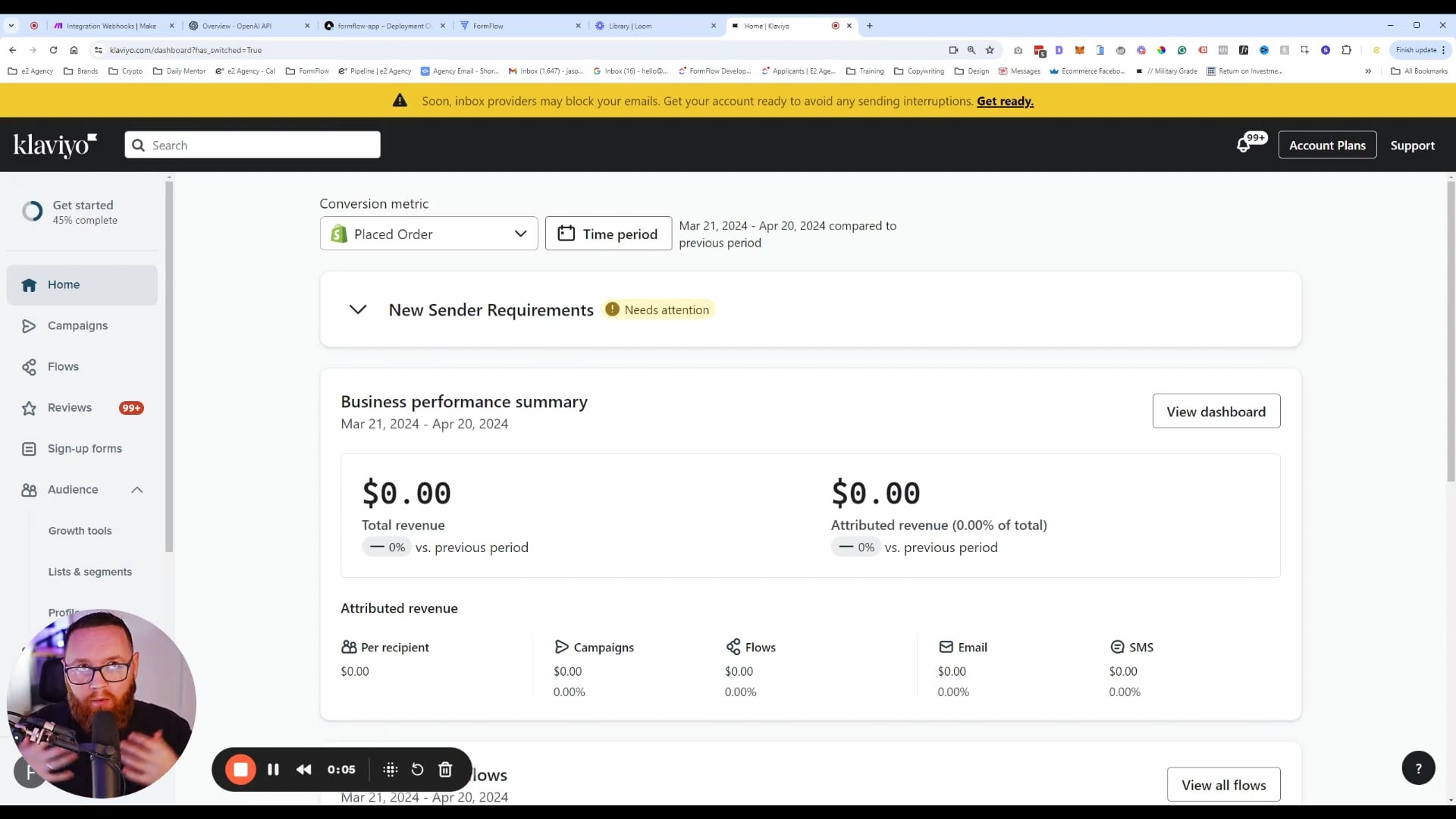Image resolution: width=1456 pixels, height=819 pixels.
Task: Collapse the Audience submenu
Action: 137,489
